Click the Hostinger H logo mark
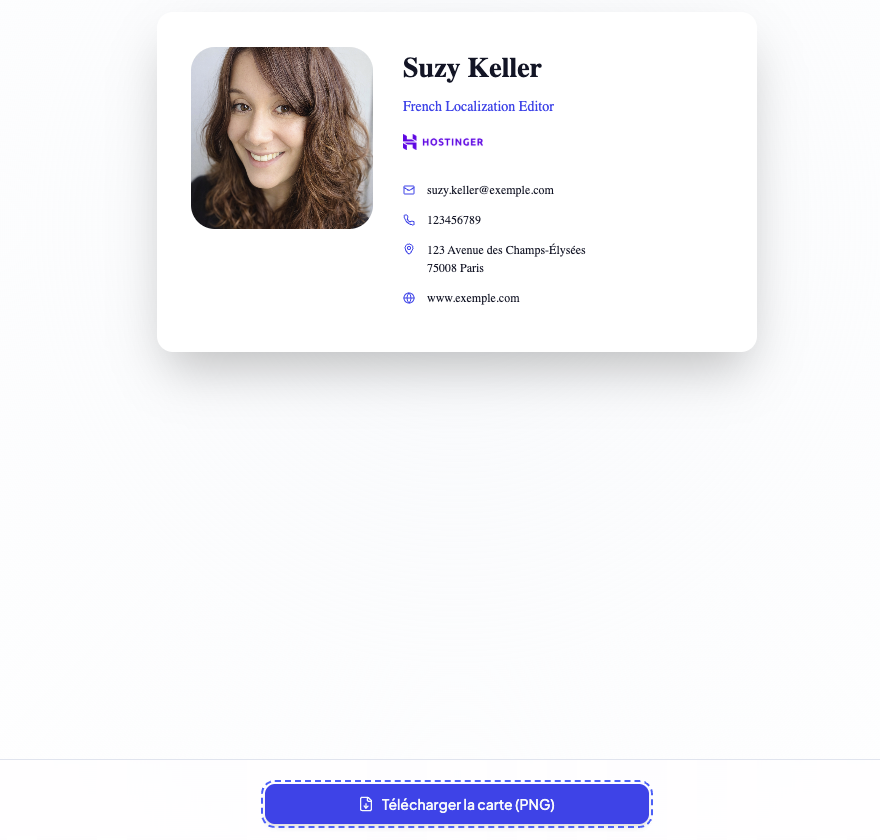Viewport: 880px width, 840px height. 410,142
